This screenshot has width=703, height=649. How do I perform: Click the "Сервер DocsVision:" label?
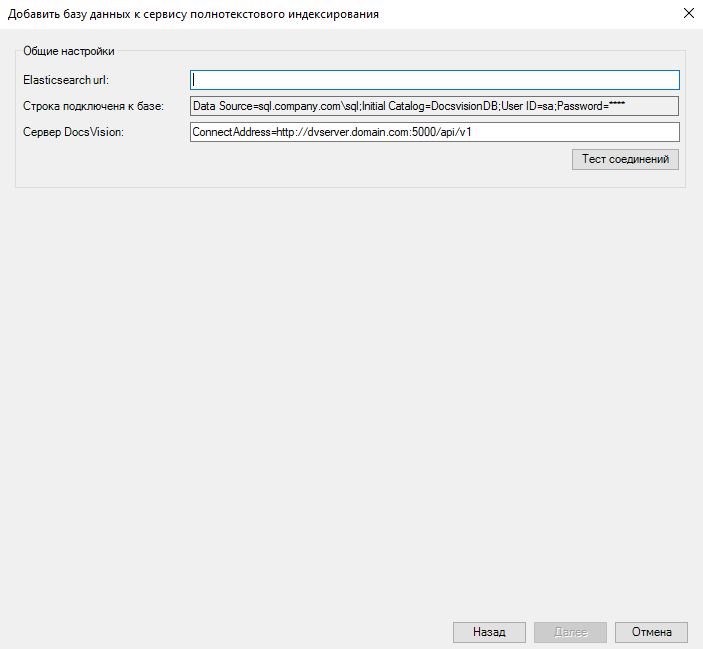click(73, 132)
